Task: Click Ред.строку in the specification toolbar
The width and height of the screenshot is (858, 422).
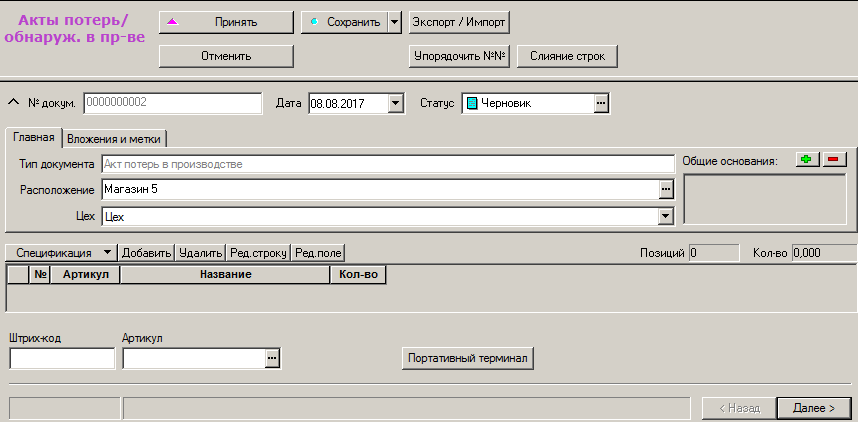Action: pyautogui.click(x=258, y=252)
